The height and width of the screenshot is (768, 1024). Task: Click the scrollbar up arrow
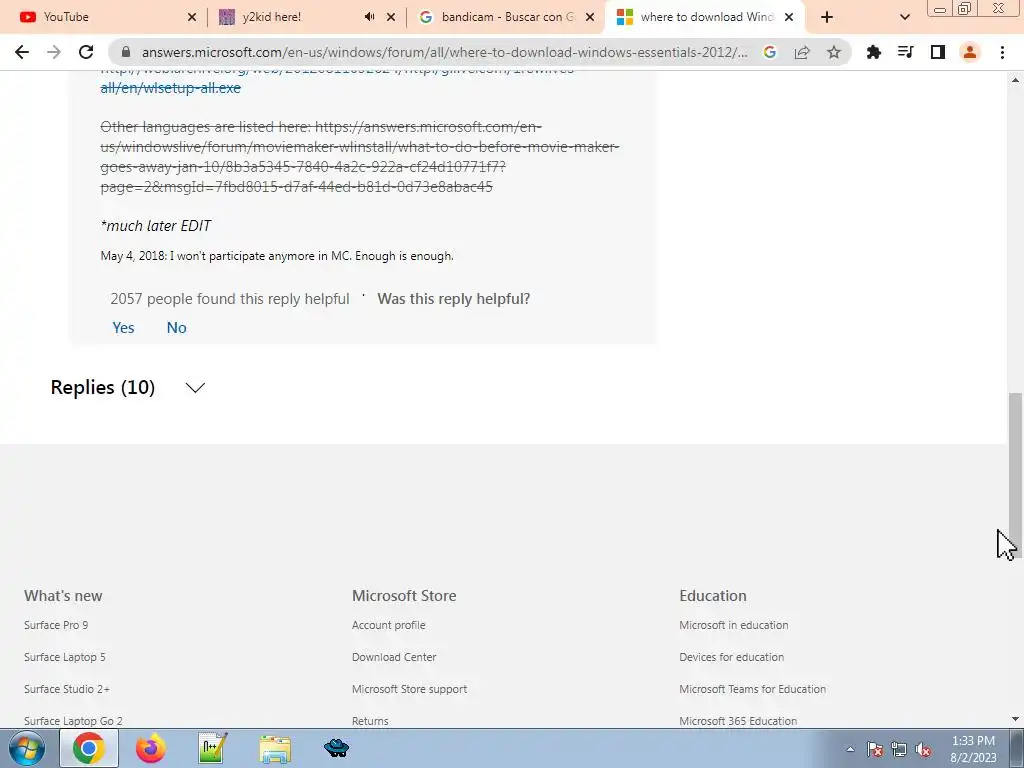(1015, 80)
